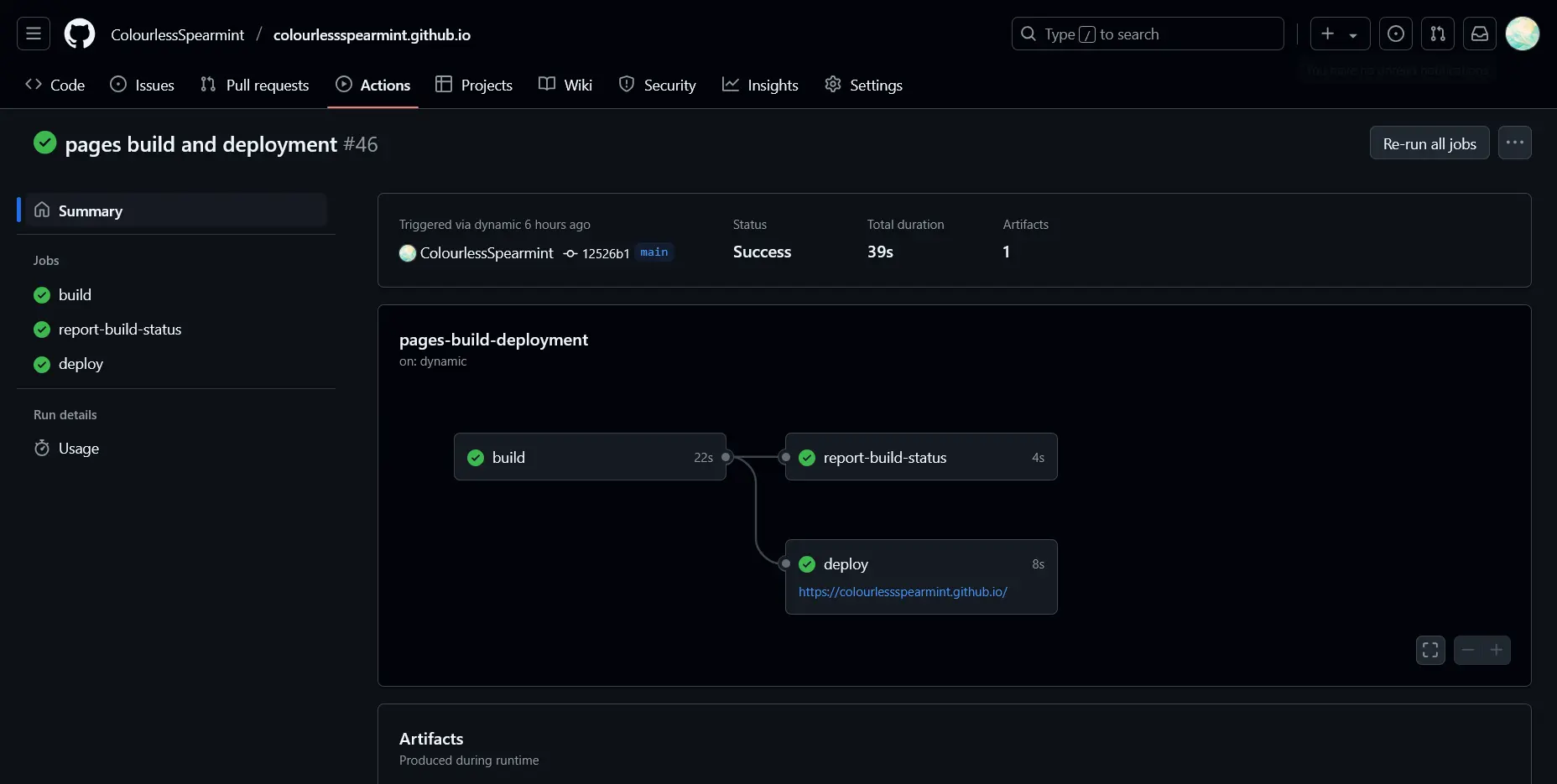Image resolution: width=1557 pixels, height=784 pixels.
Task: Switch to the Code tab
Action: (x=55, y=85)
